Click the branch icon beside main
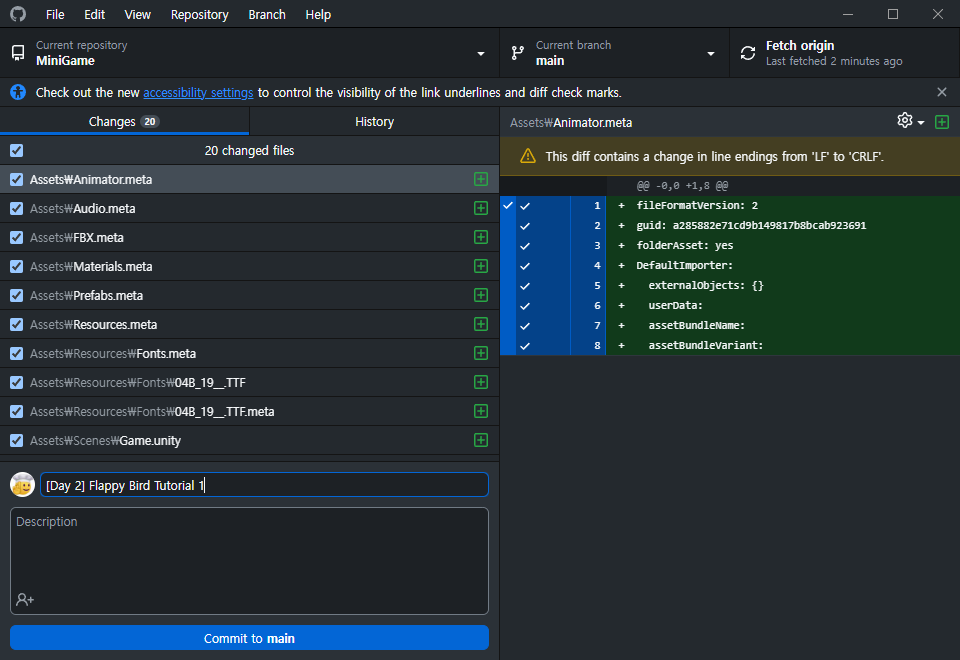This screenshot has width=960, height=660. click(x=518, y=53)
